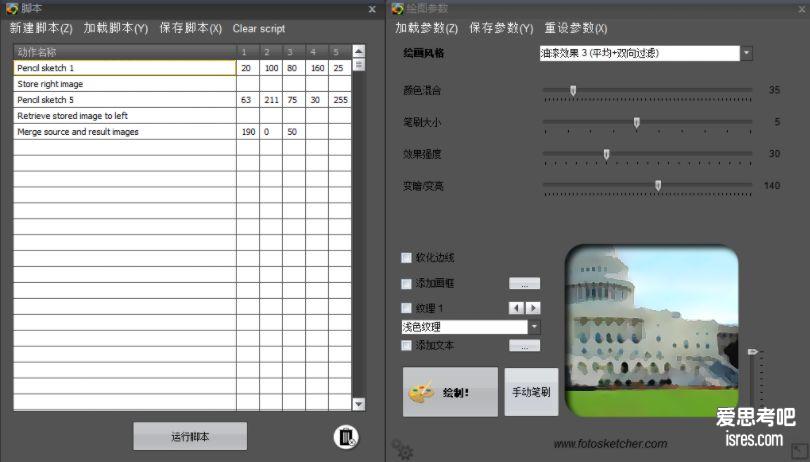Click the 绘制! draw button
The image size is (810, 462).
(450, 392)
